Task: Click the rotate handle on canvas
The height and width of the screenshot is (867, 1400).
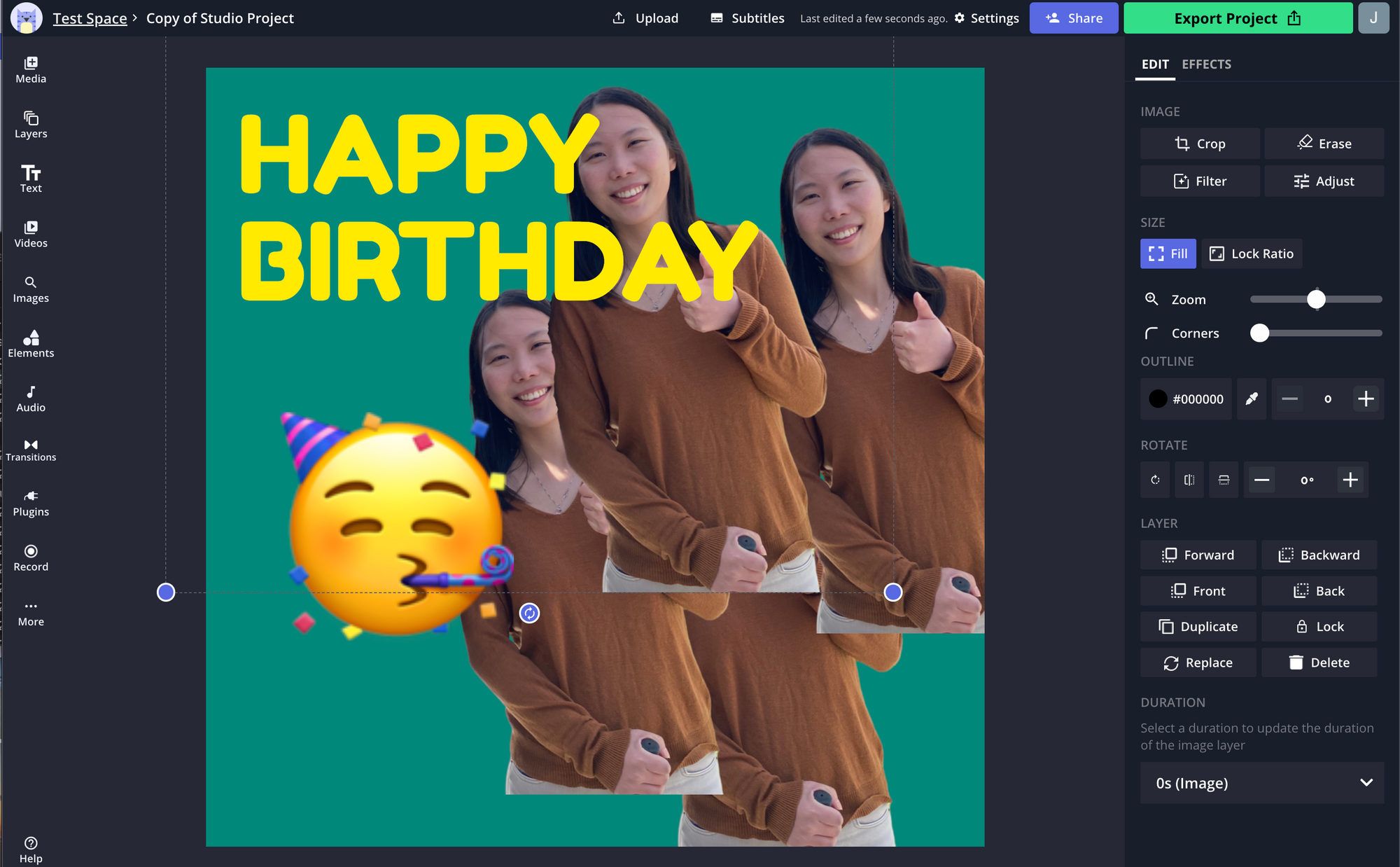Action: coord(529,613)
